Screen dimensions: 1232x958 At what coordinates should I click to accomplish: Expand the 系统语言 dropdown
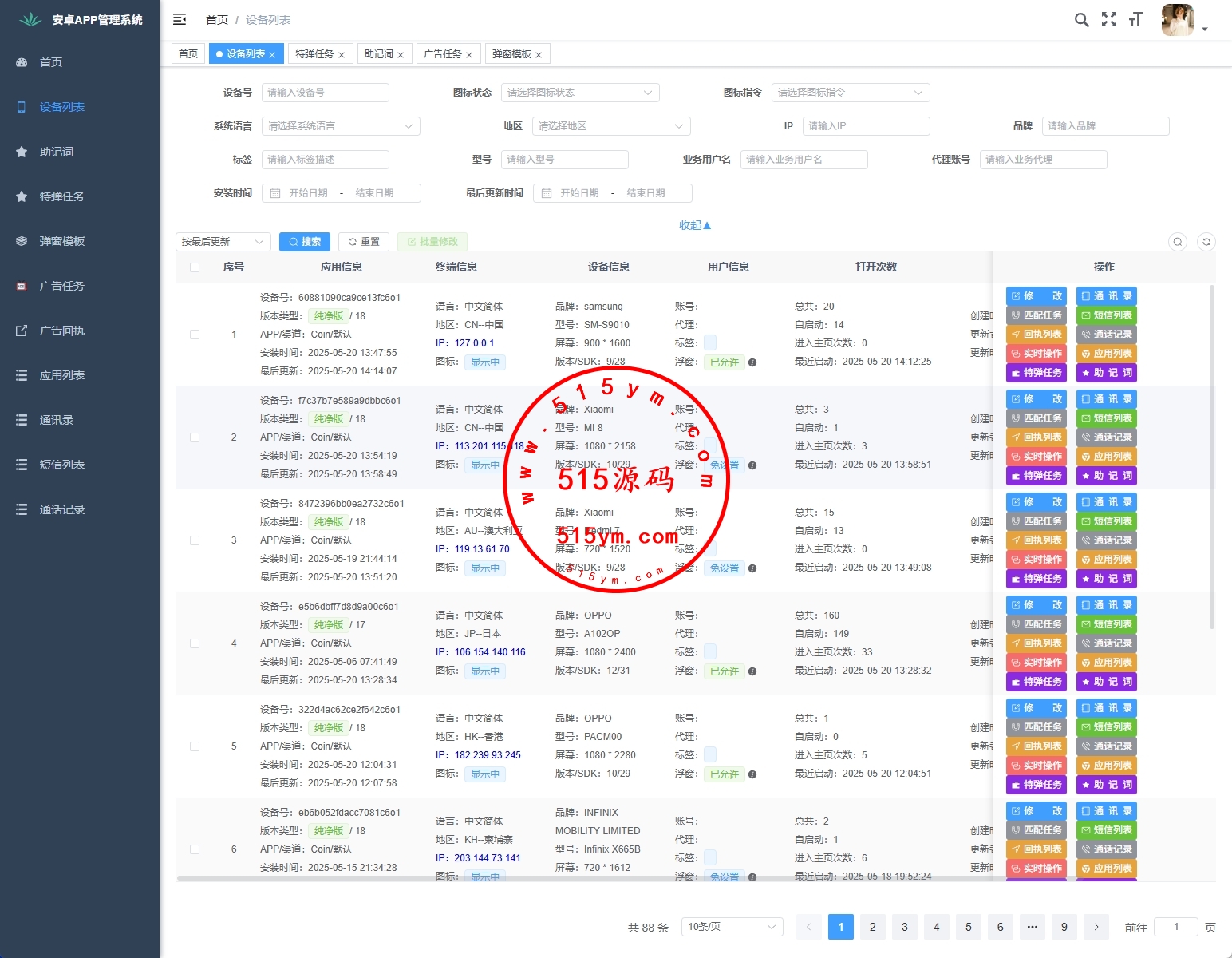click(x=341, y=126)
